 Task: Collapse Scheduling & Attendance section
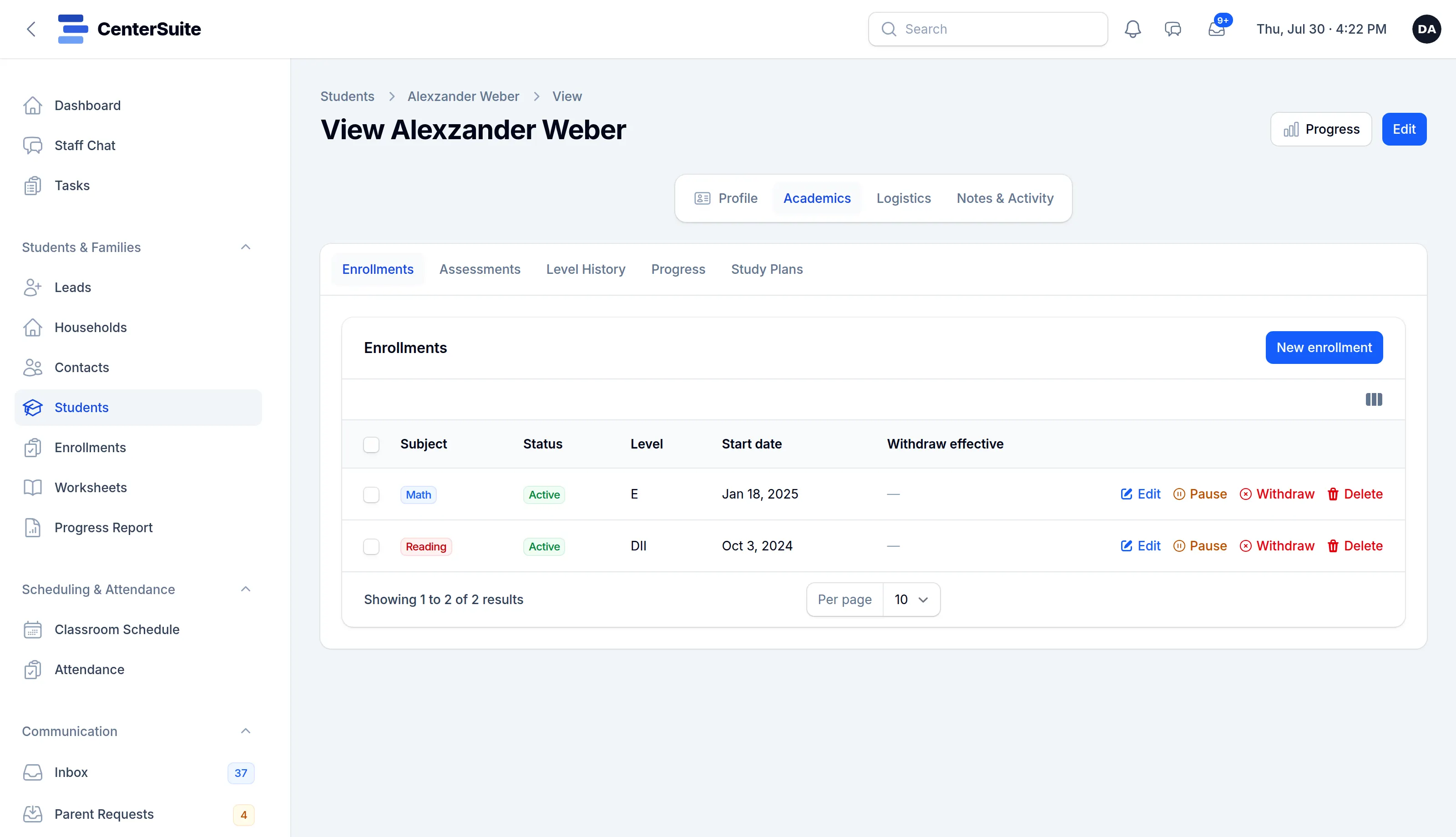245,589
